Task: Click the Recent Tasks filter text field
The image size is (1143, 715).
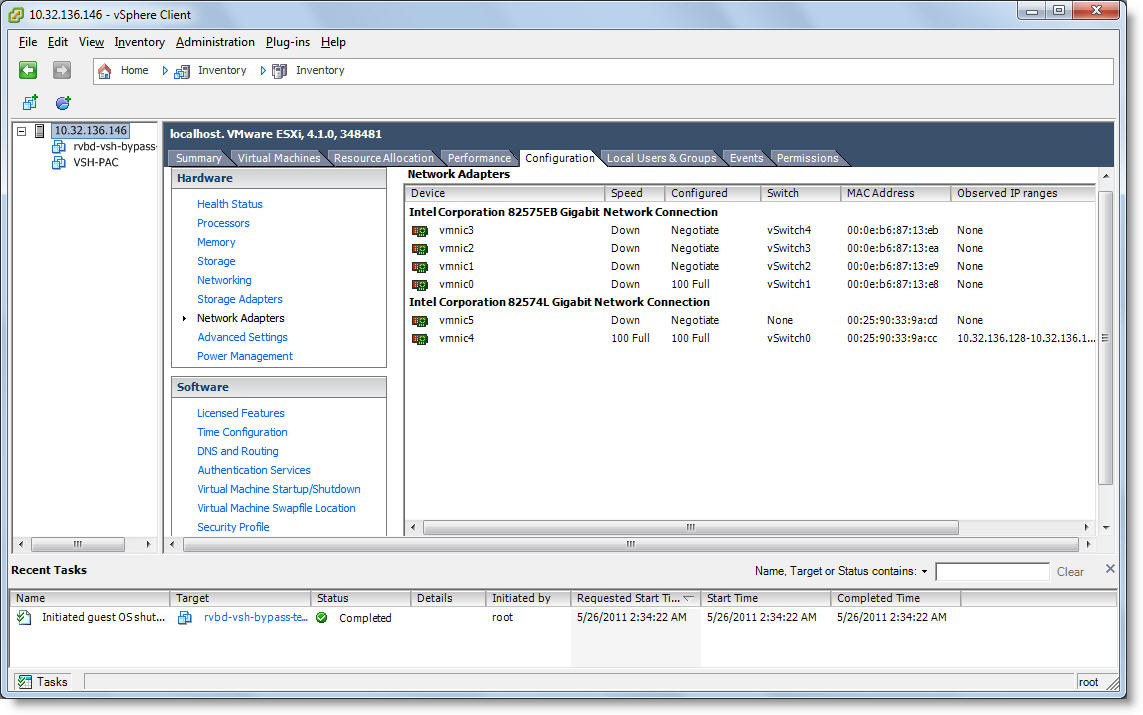Action: (x=992, y=571)
